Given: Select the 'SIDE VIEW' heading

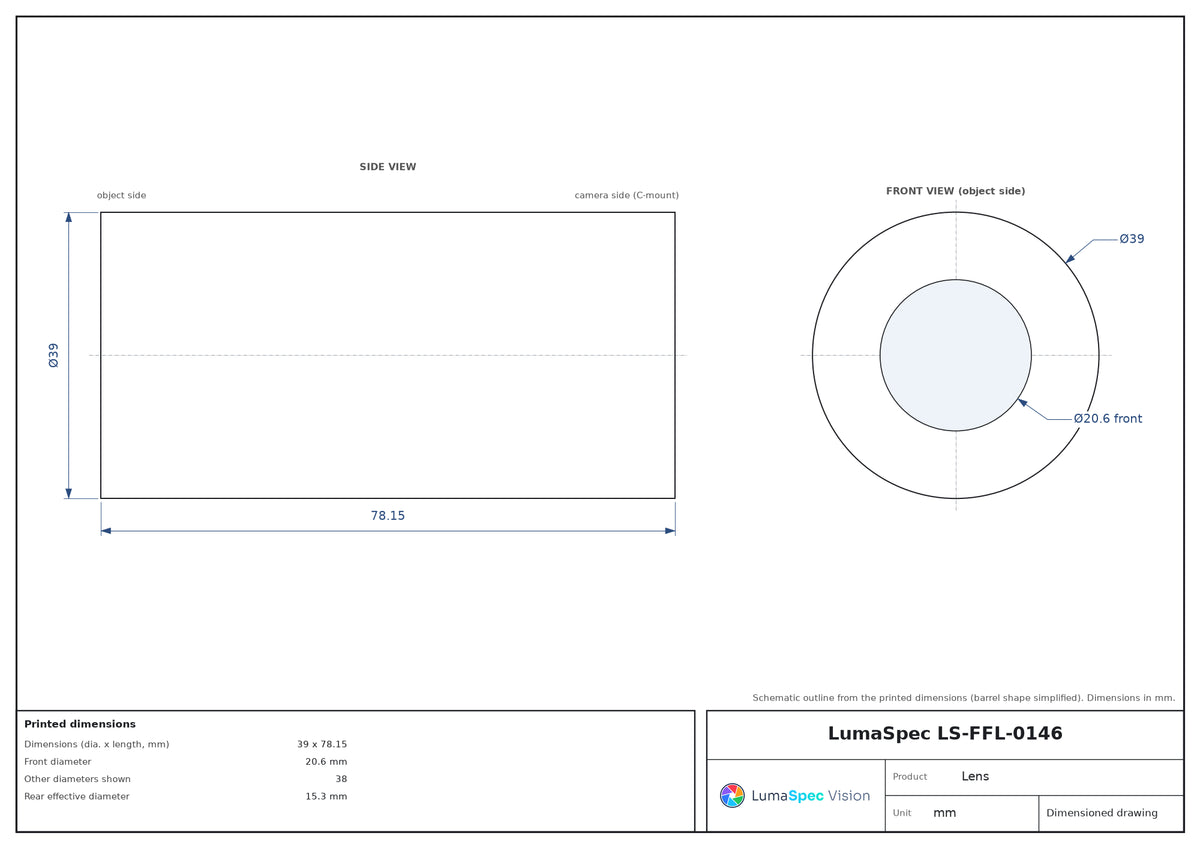Looking at the screenshot, I should click(x=388, y=167).
